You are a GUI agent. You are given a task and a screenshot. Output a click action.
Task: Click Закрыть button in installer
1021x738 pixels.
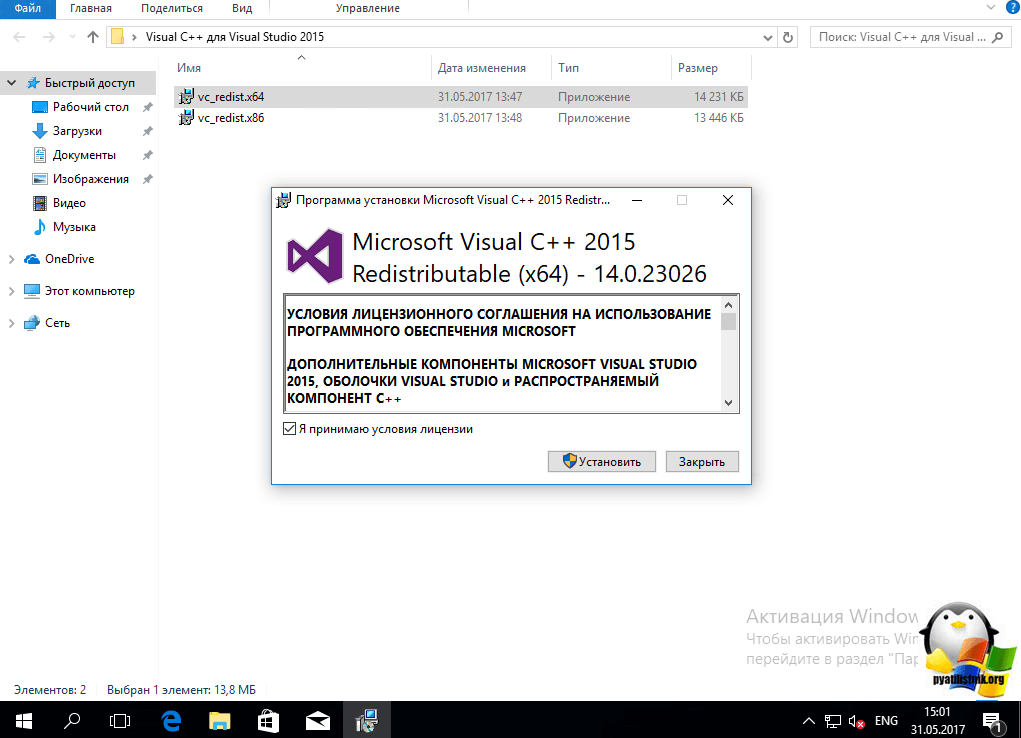(x=702, y=461)
